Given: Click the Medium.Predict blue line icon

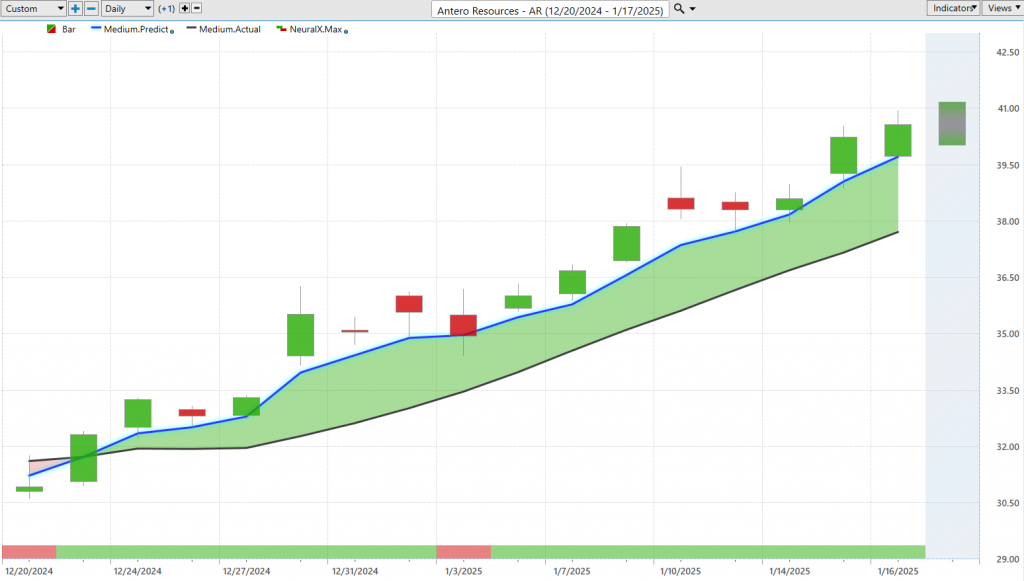Looking at the screenshot, I should click(98, 30).
